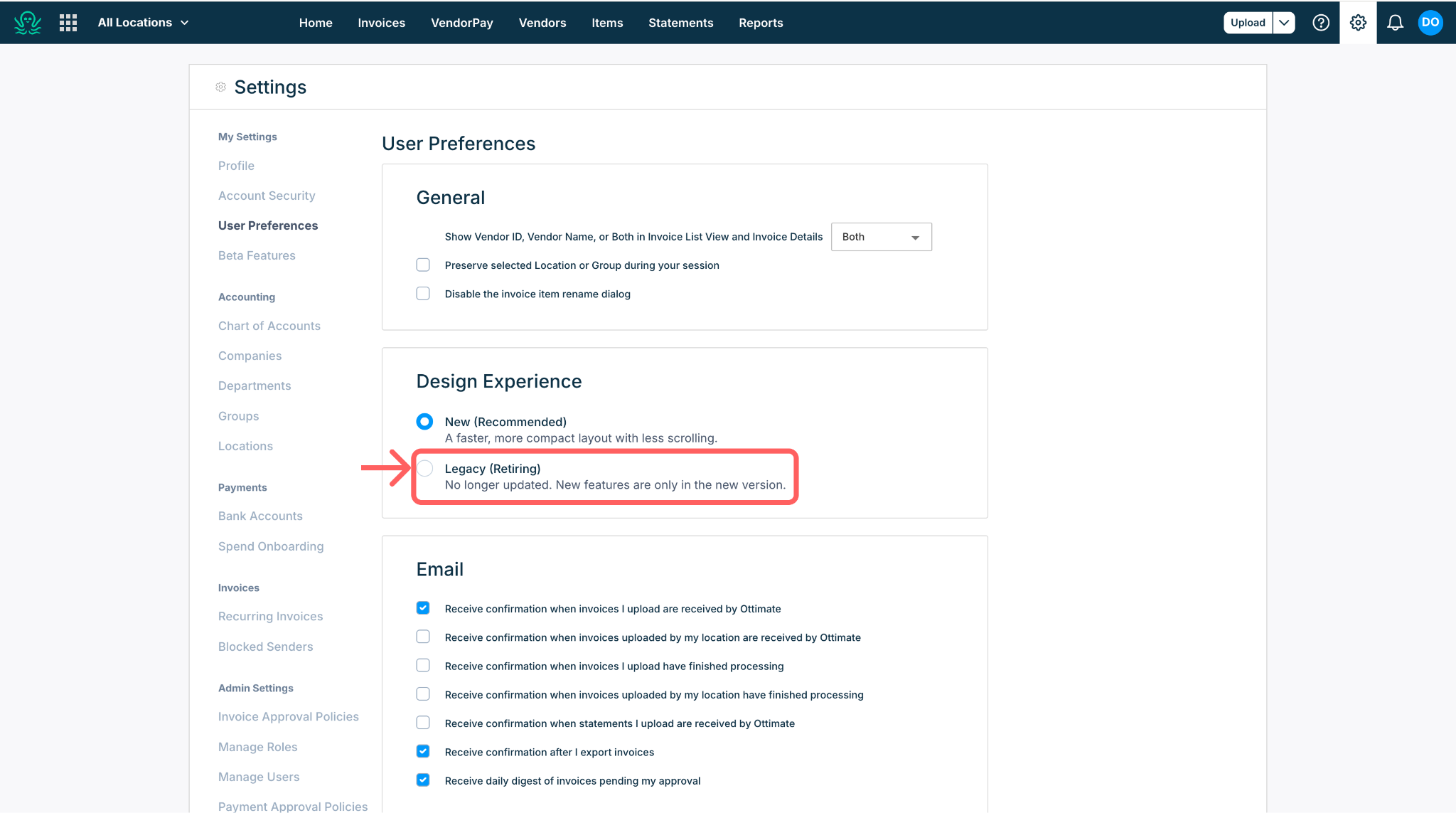This screenshot has height=813, width=1456.
Task: Open Invoice Approval Policies
Action: [x=289, y=716]
